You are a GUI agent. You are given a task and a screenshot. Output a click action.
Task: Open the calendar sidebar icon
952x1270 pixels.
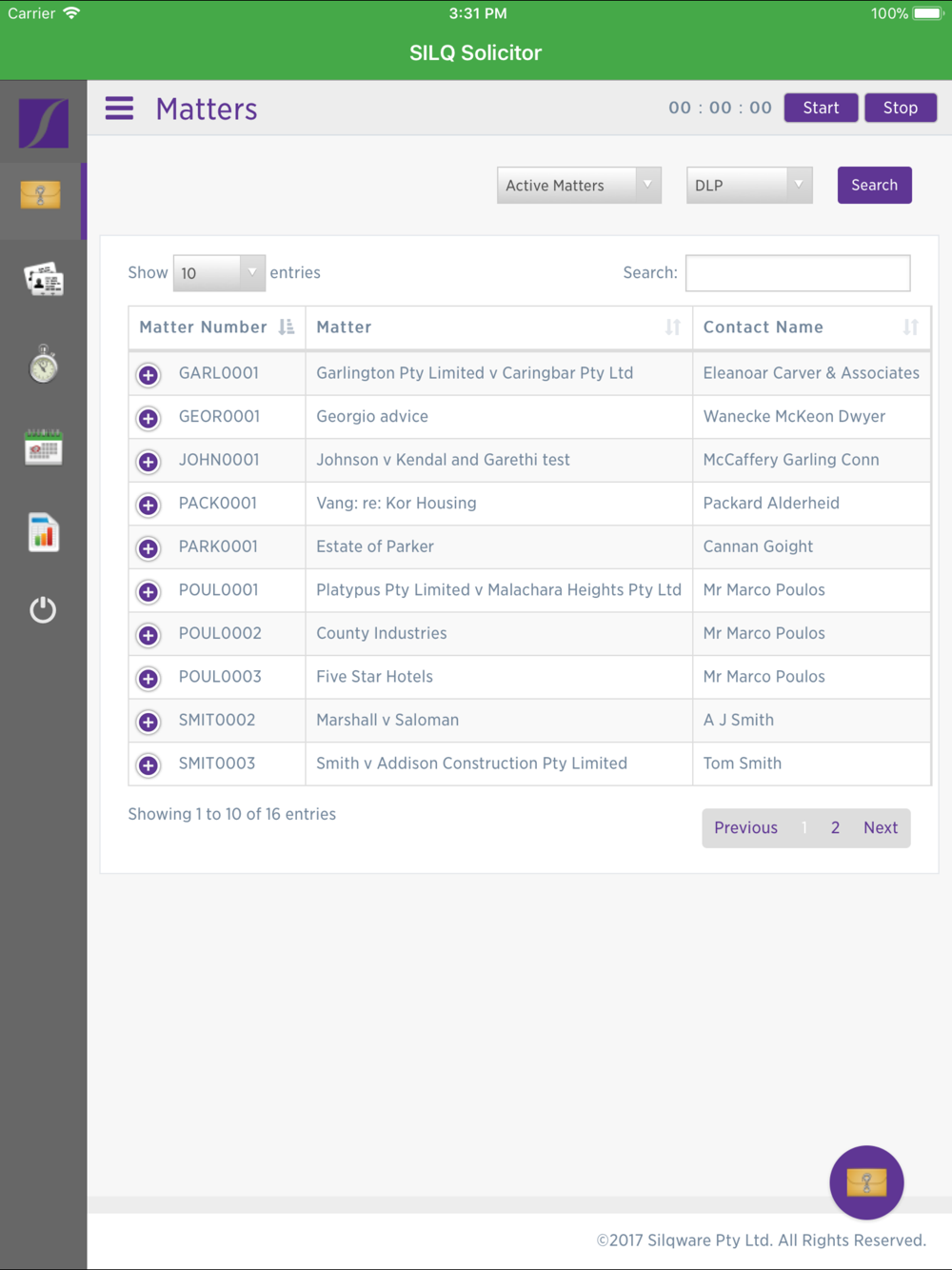point(43,446)
